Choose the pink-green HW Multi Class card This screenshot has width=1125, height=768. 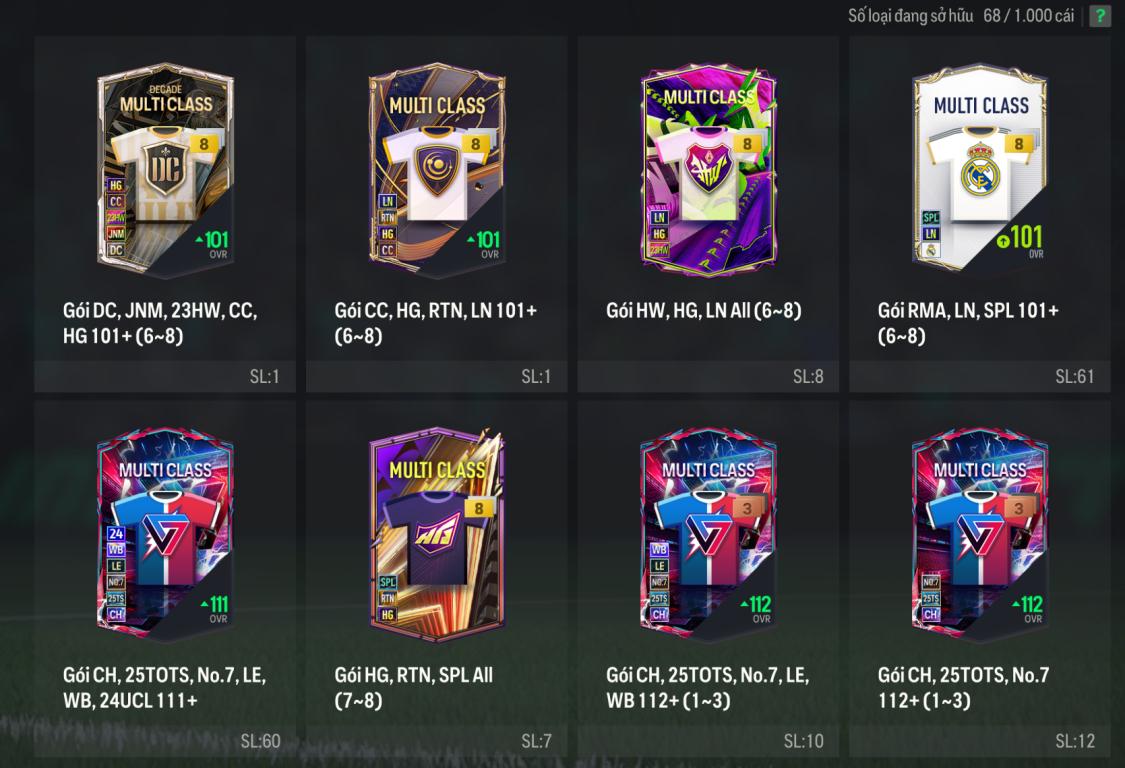[x=708, y=169]
